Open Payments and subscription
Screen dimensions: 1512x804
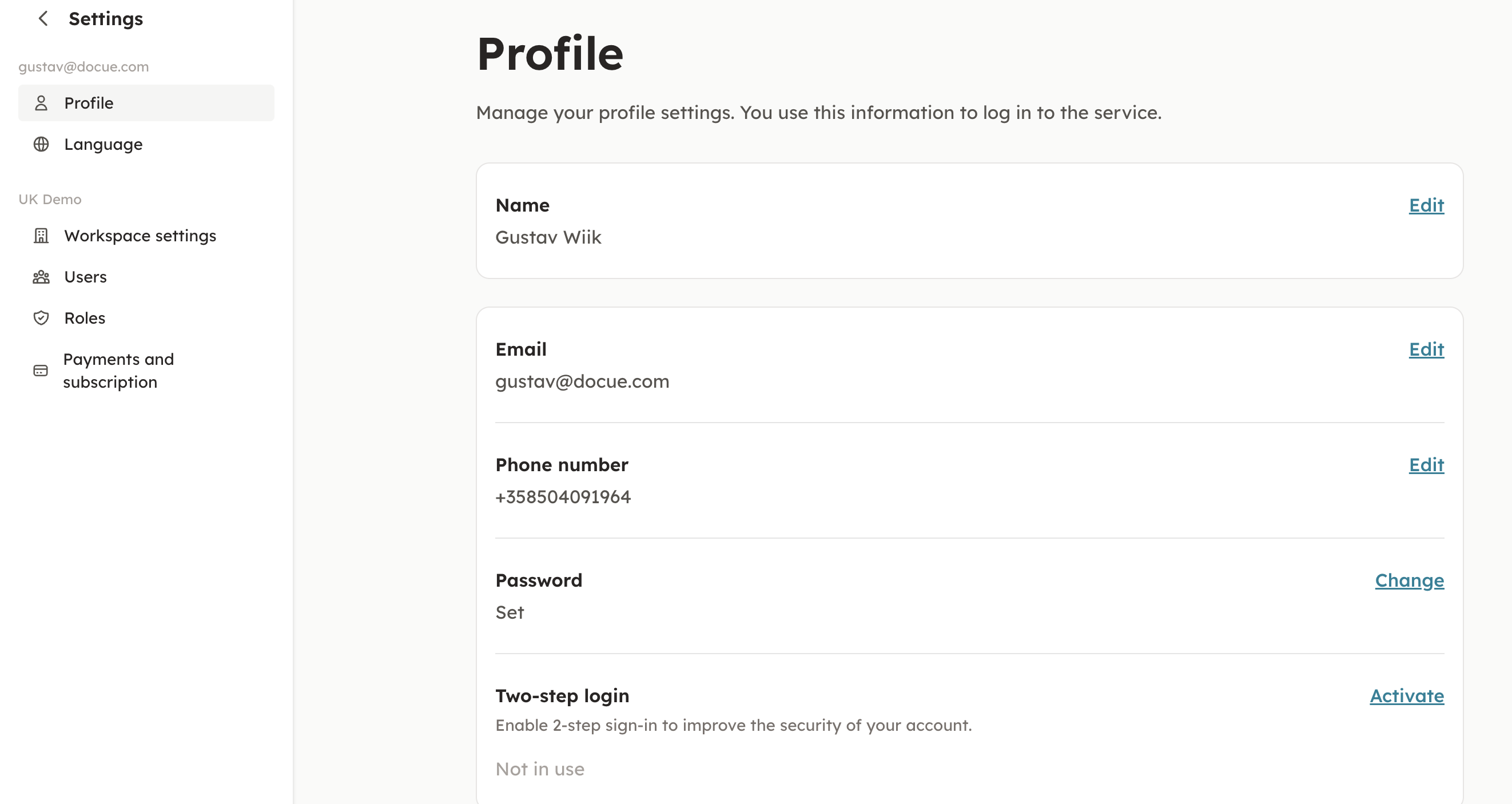[118, 371]
